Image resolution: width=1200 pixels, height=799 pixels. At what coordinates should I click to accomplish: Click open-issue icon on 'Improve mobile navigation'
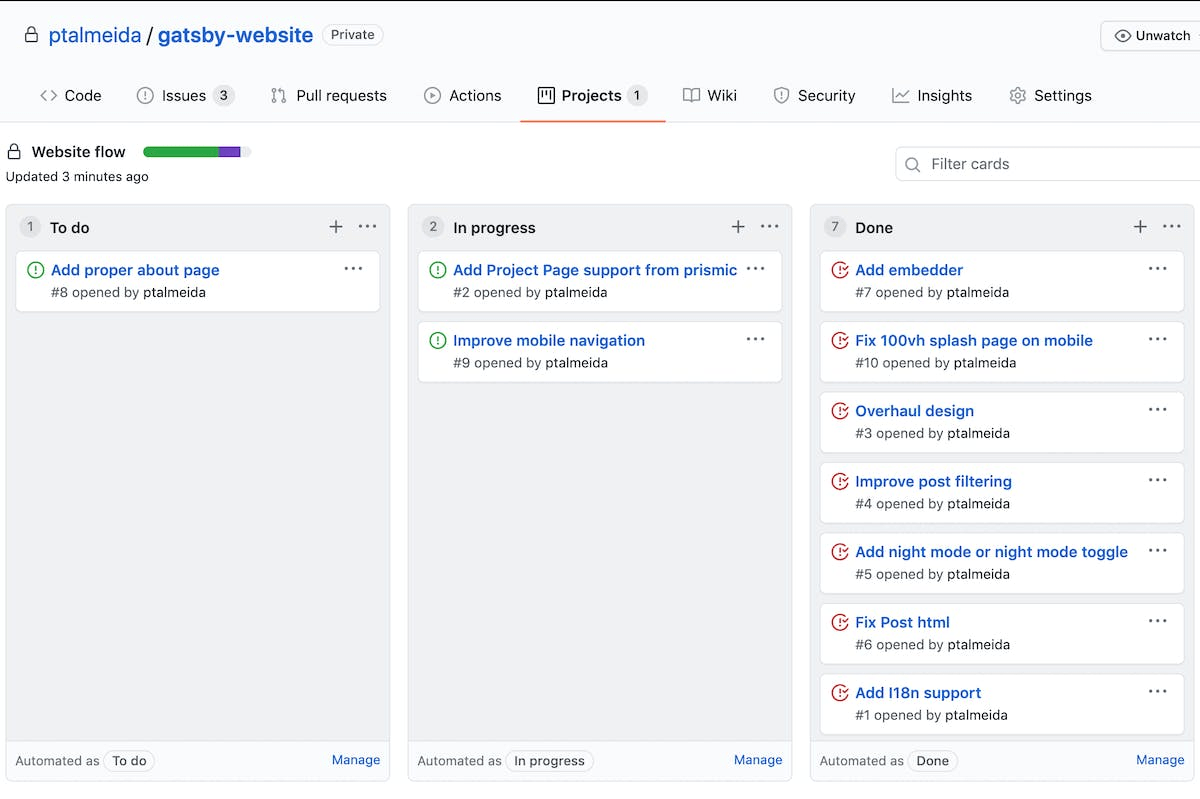pyautogui.click(x=438, y=340)
